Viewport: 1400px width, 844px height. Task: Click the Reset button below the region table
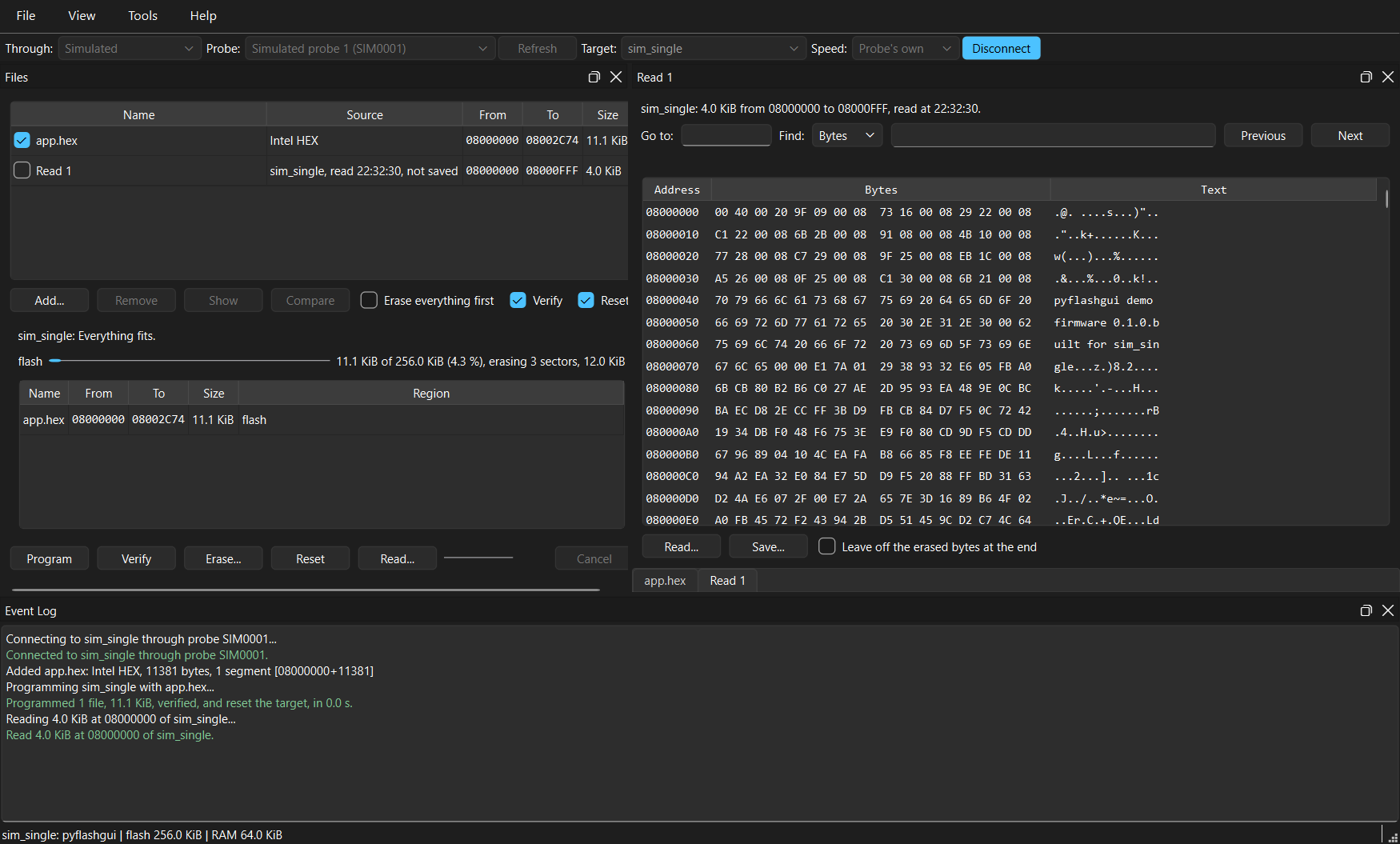tap(310, 559)
